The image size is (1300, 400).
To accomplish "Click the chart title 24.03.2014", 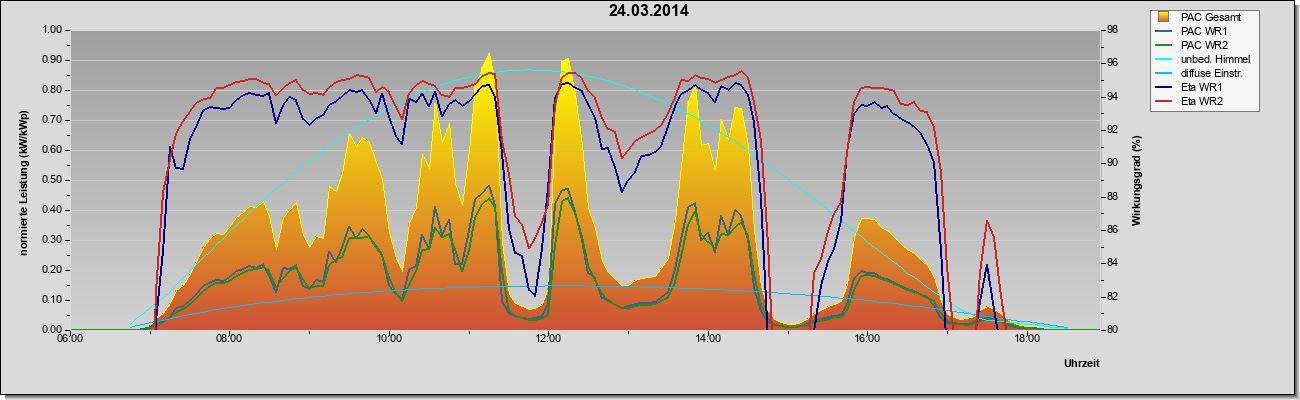I will [648, 11].
